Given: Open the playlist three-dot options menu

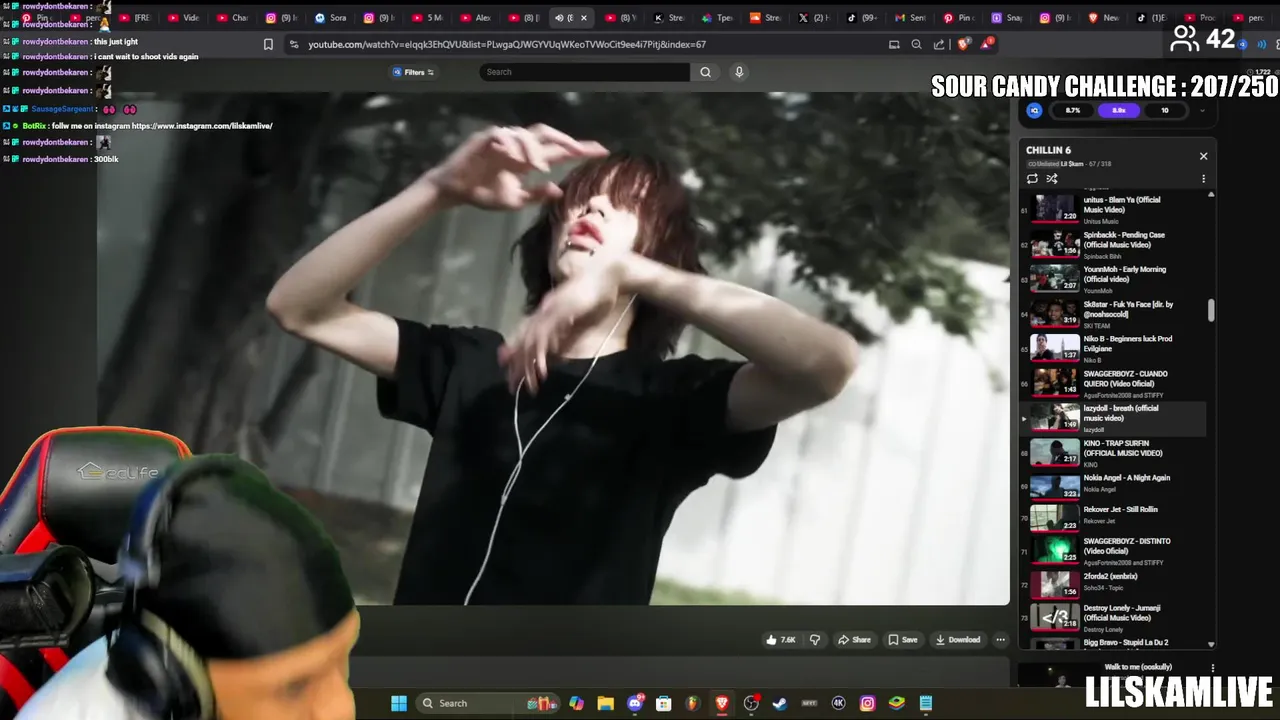Looking at the screenshot, I should coord(1203,179).
